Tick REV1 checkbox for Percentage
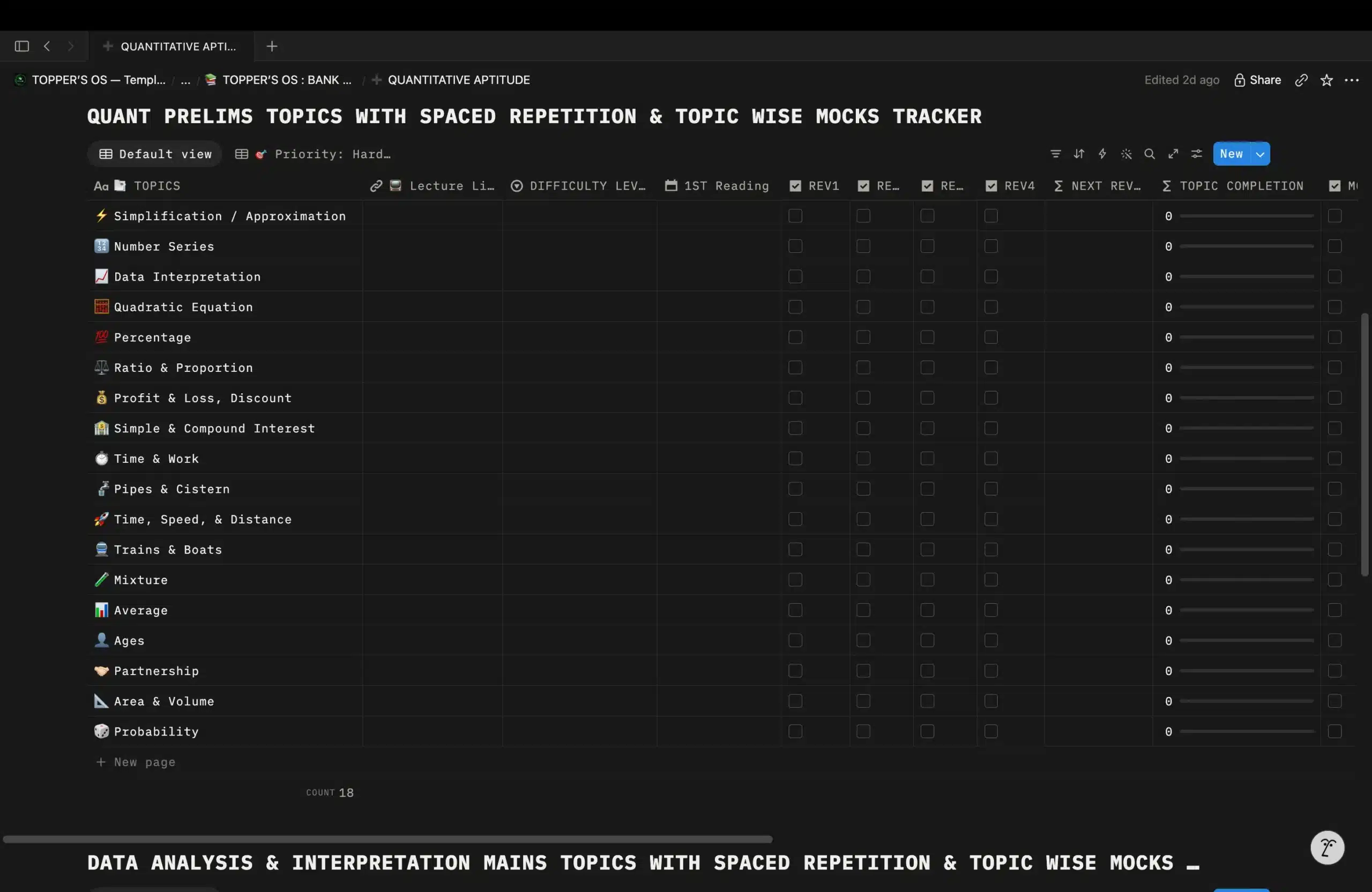This screenshot has height=892, width=1372. tap(795, 337)
